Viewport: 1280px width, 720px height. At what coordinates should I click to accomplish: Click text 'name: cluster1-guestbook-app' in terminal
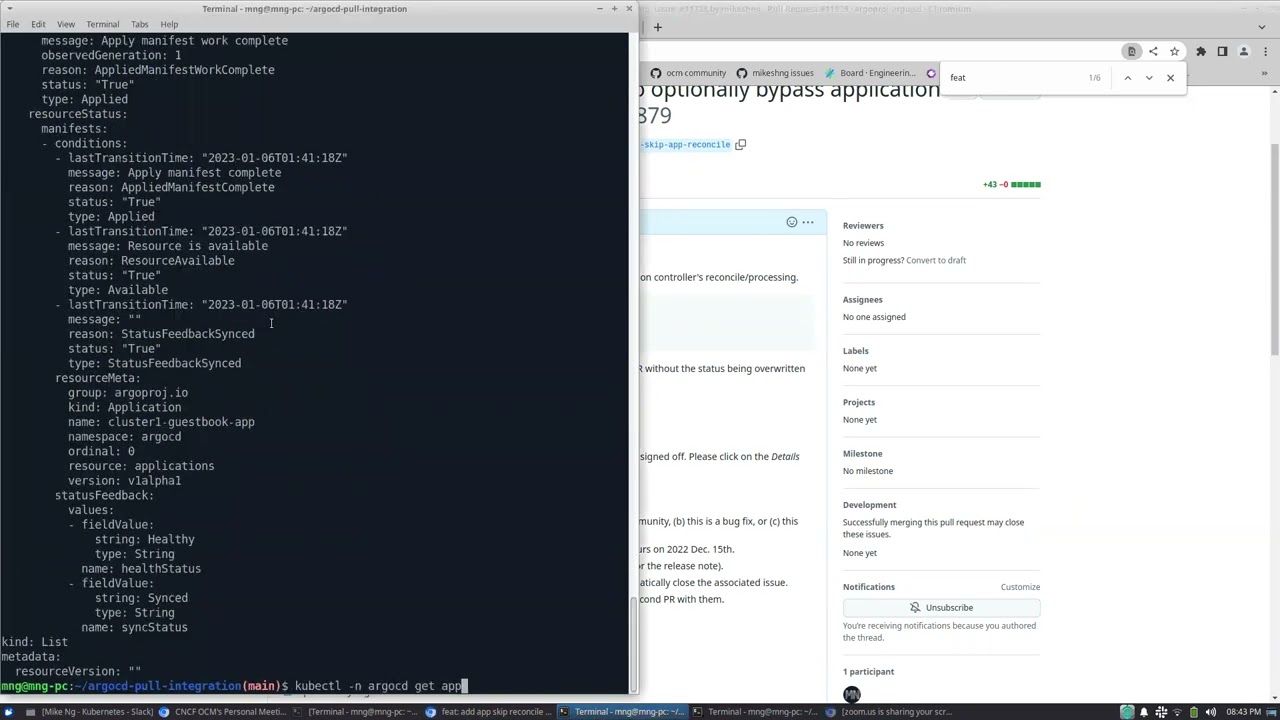[161, 422]
